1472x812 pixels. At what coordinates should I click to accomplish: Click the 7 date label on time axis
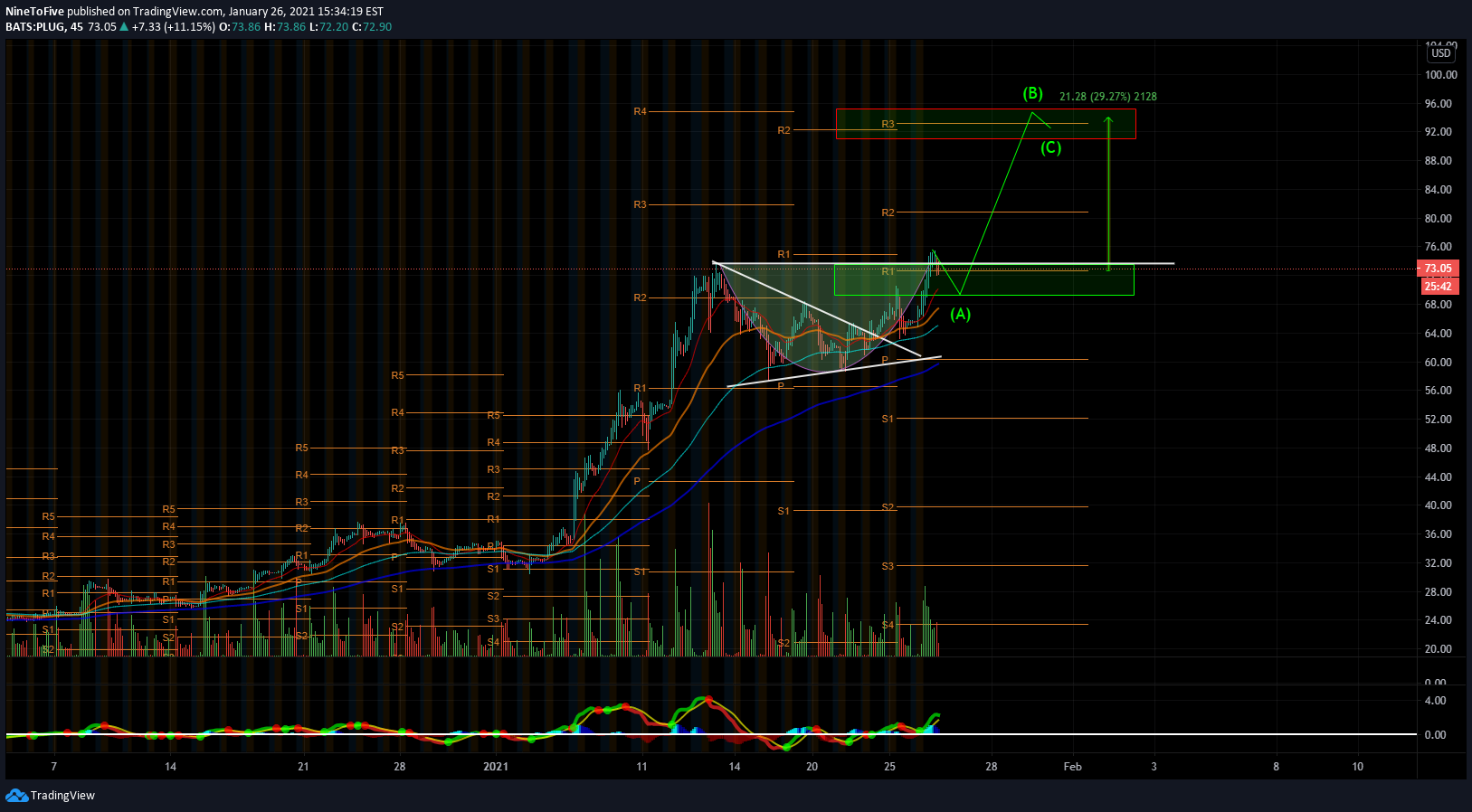pyautogui.click(x=54, y=767)
